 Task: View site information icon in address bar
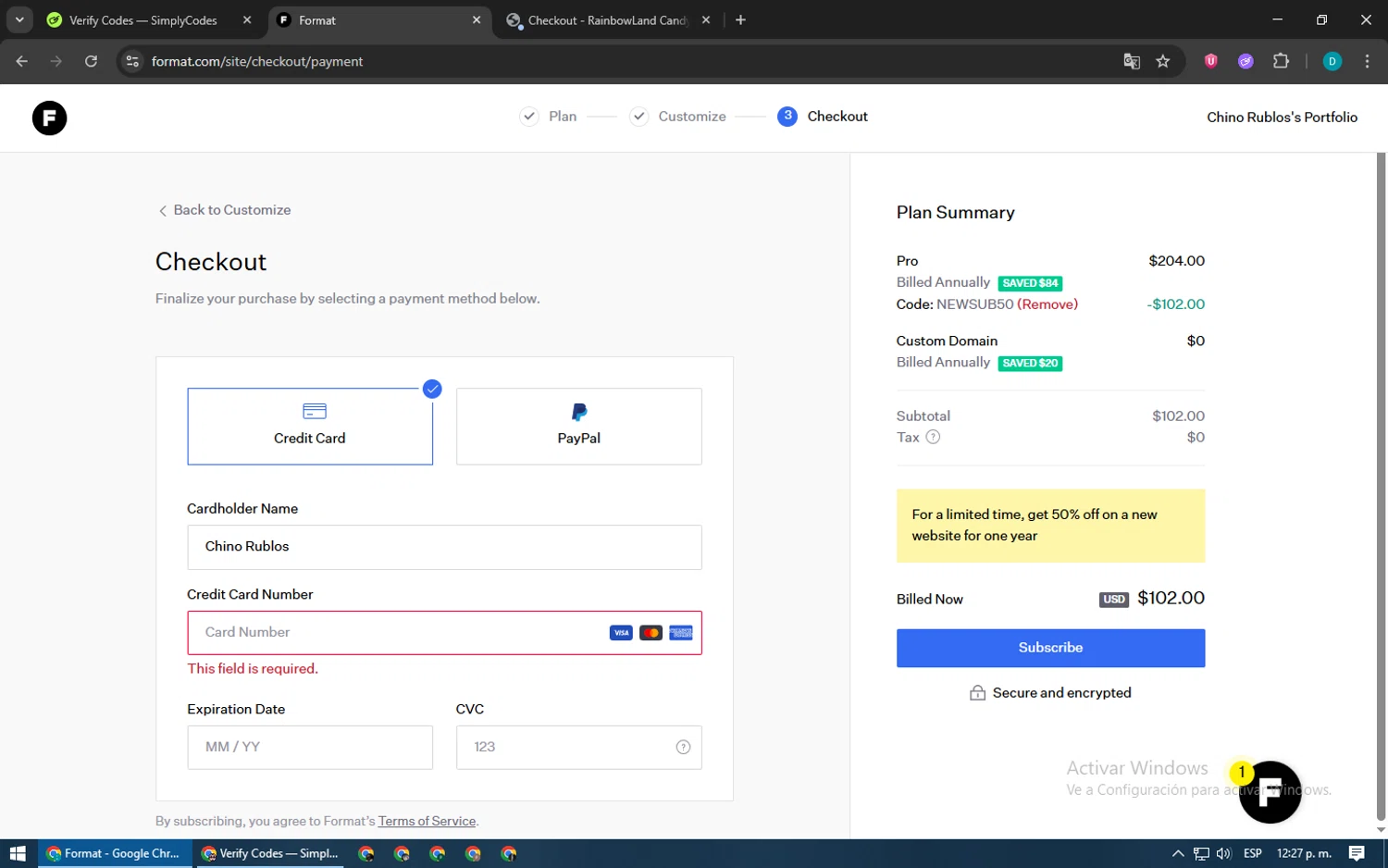(132, 61)
